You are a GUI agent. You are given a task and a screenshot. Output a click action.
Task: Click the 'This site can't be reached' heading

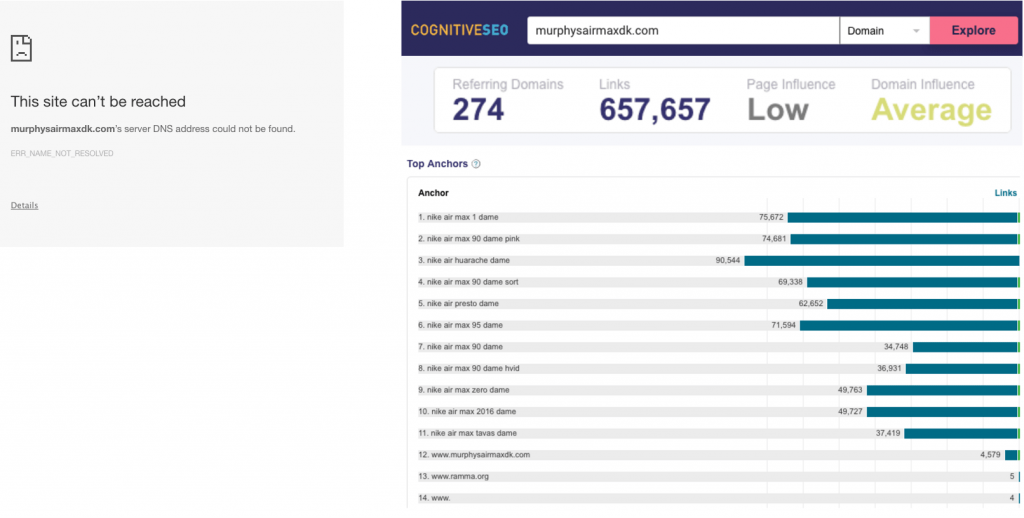tap(98, 102)
